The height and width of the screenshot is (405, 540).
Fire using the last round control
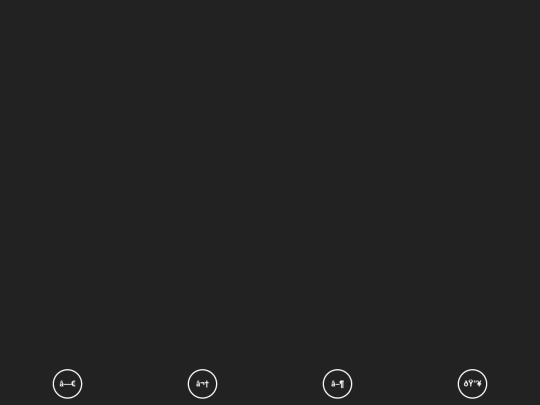pyautogui.click(x=472, y=384)
